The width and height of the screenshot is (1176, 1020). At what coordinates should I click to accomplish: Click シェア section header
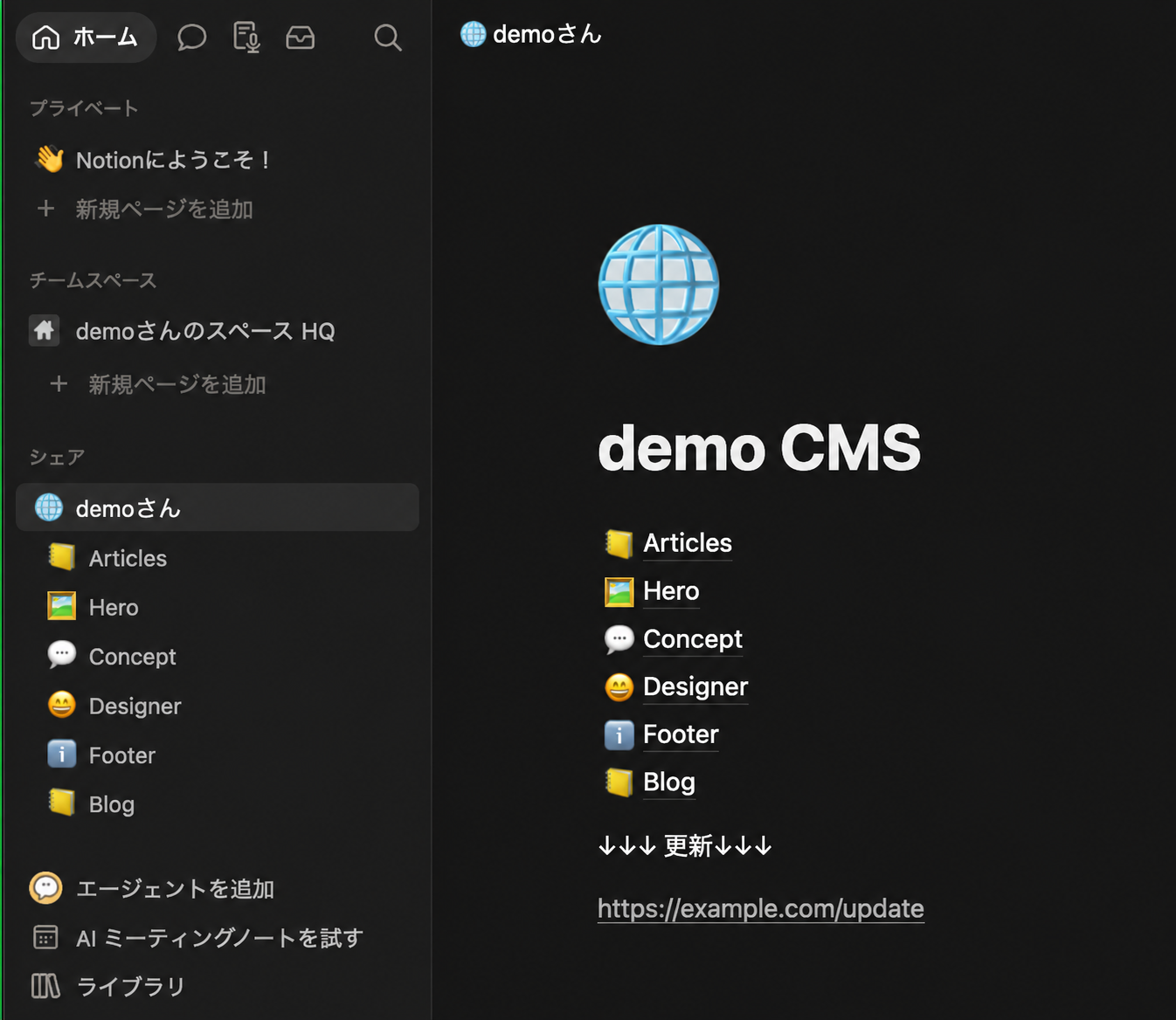click(x=57, y=458)
